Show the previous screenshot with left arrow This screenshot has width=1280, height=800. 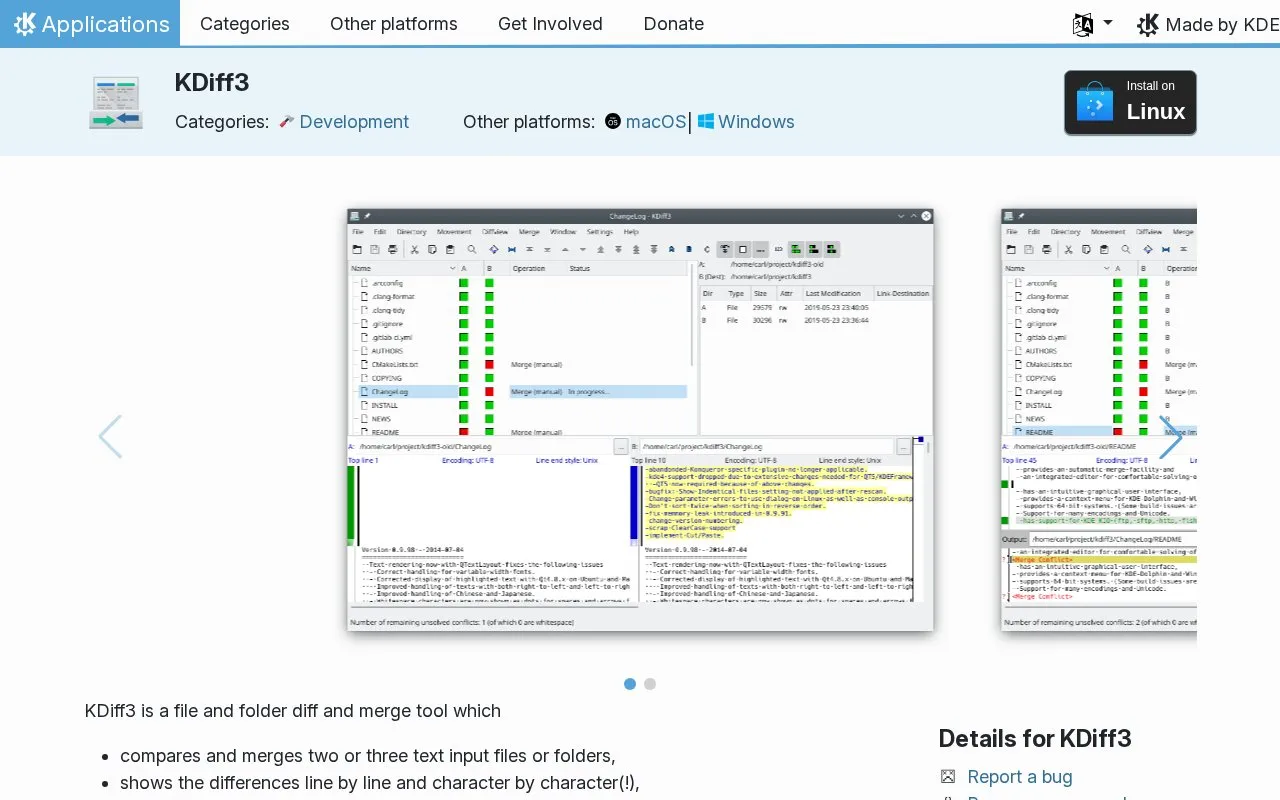click(110, 437)
